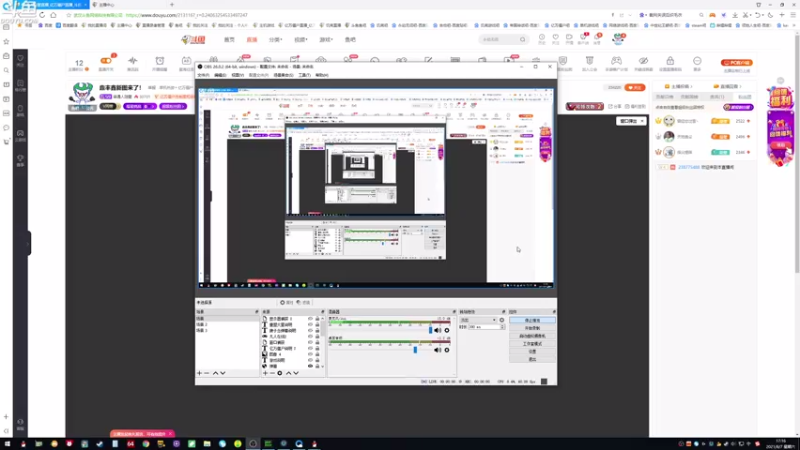Toggle visibility eye of the 图像 4 source
800x450 pixels.
click(x=310, y=354)
